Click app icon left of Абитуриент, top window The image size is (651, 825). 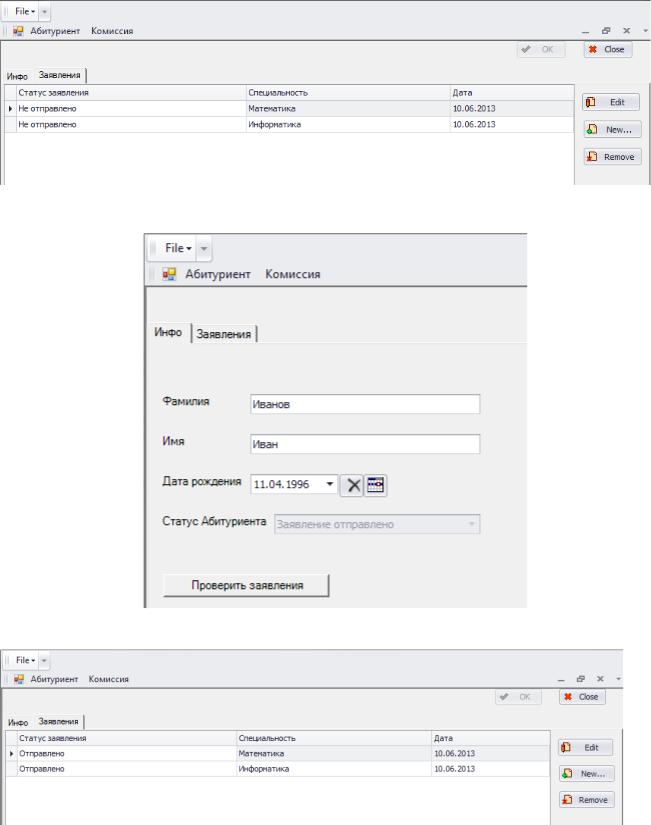point(18,31)
